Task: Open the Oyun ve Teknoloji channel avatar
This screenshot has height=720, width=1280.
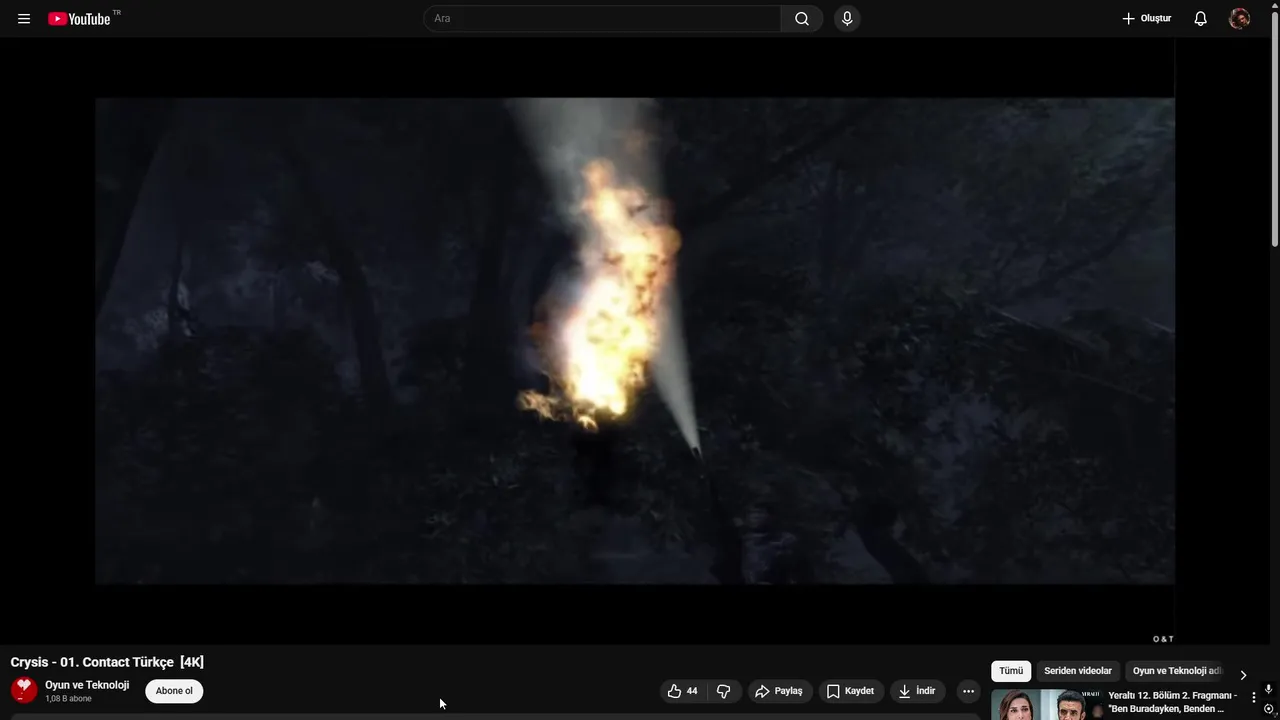Action: (x=24, y=690)
